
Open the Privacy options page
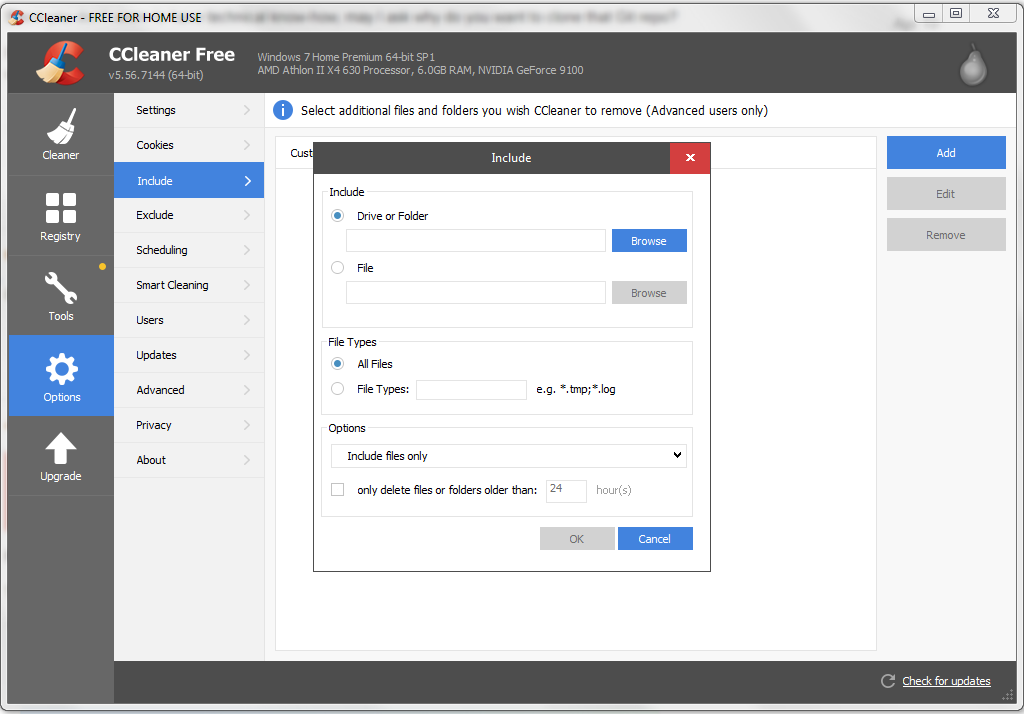pyautogui.click(x=189, y=425)
